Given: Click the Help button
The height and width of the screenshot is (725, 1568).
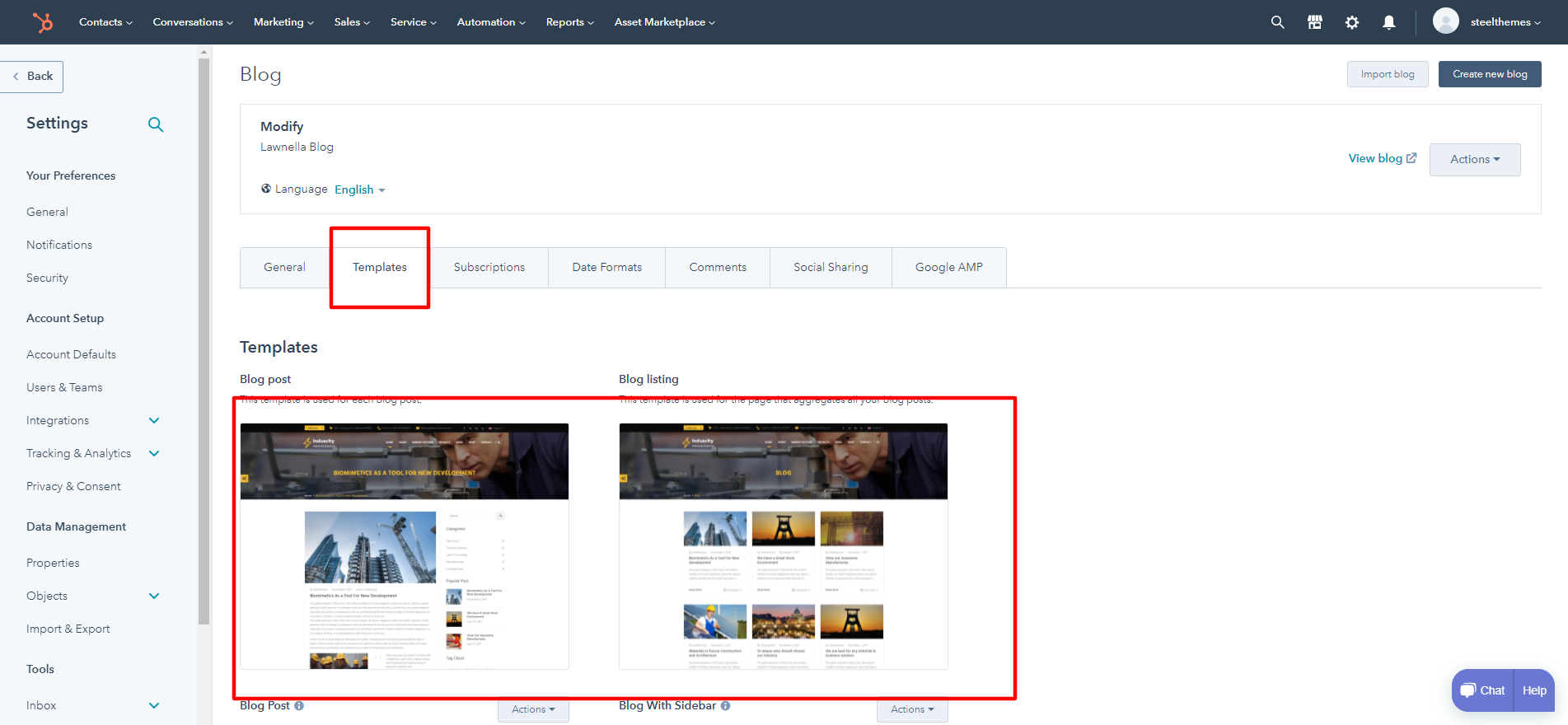Looking at the screenshot, I should coord(1534,690).
